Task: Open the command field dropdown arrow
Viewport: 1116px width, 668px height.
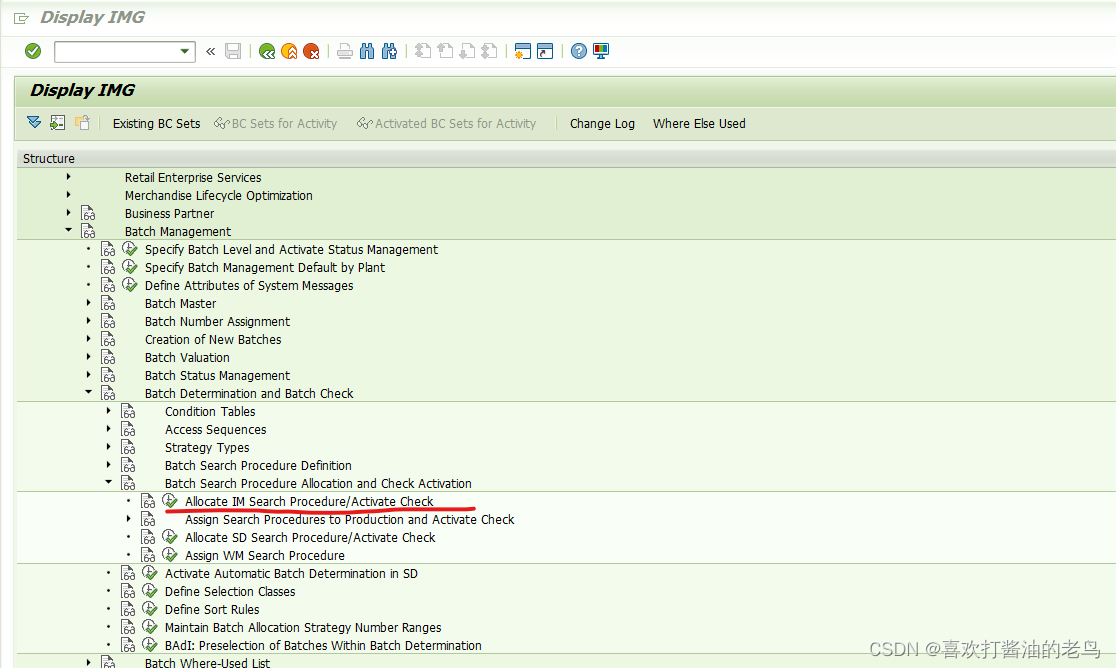Action: [182, 51]
